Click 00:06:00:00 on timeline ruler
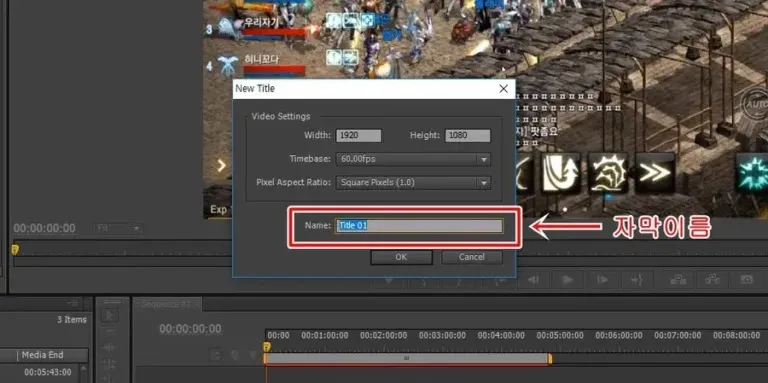Image resolution: width=768 pixels, height=383 pixels. tap(619, 335)
